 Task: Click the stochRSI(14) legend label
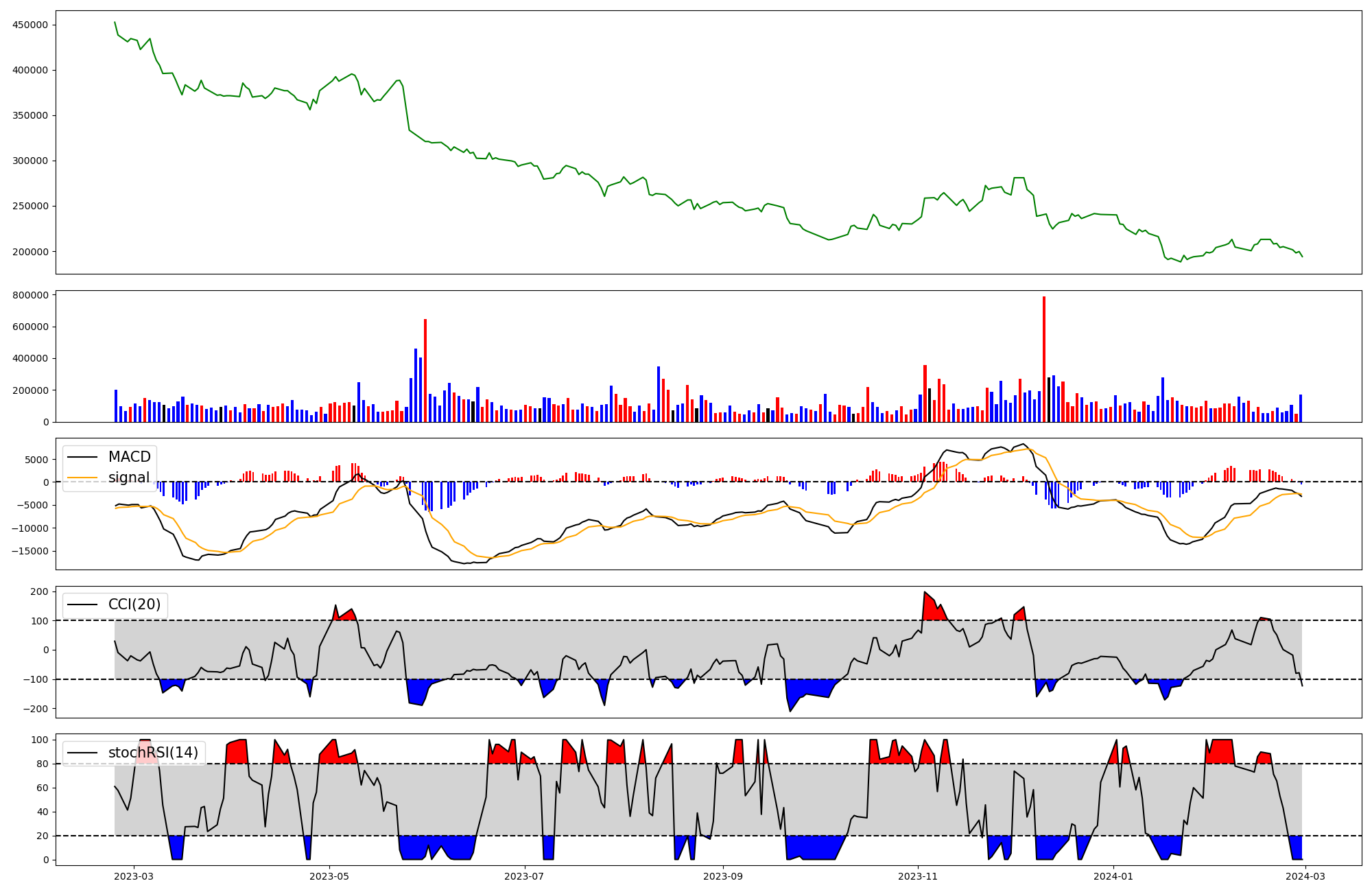pyautogui.click(x=153, y=753)
